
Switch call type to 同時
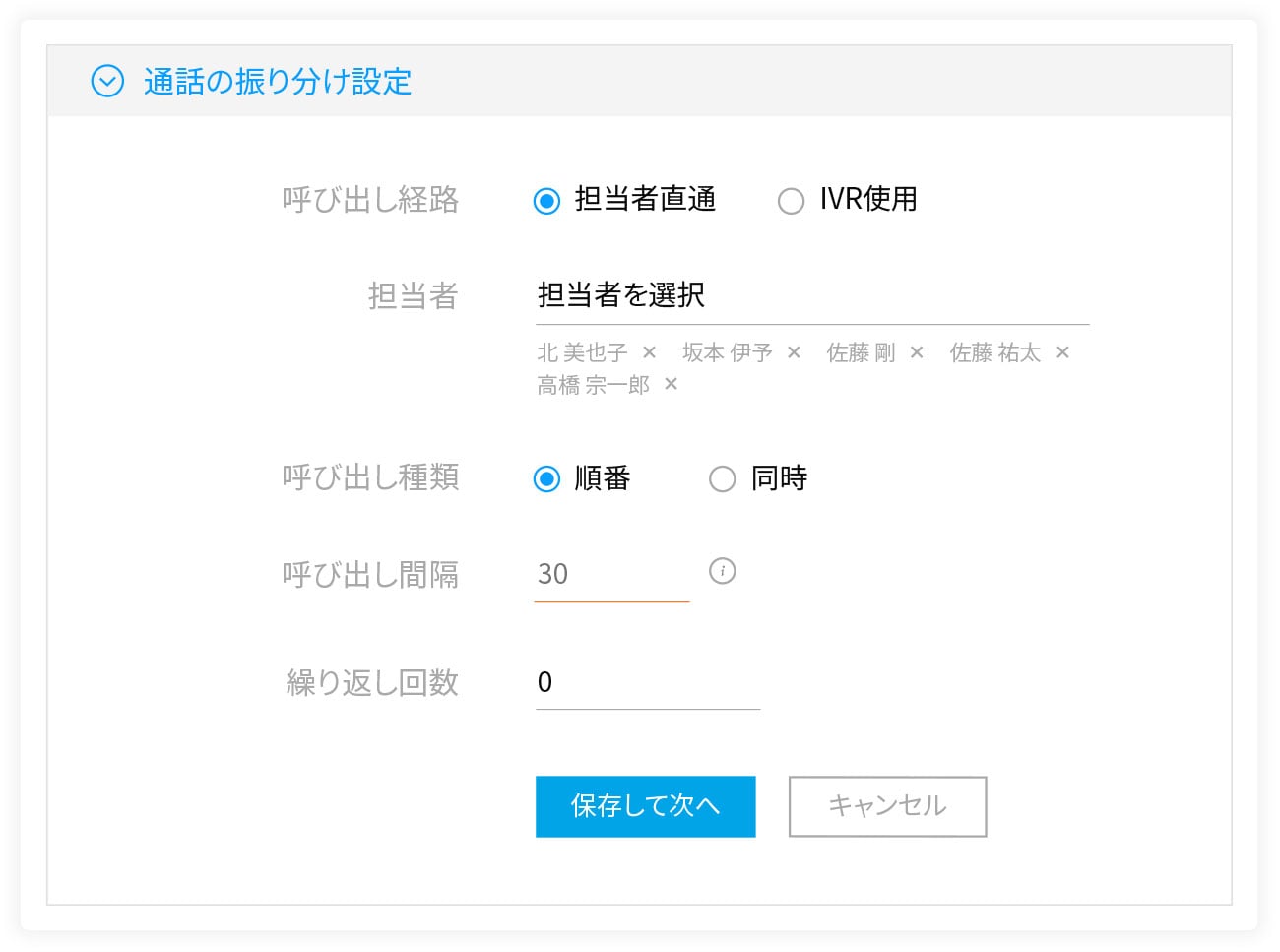(x=722, y=479)
